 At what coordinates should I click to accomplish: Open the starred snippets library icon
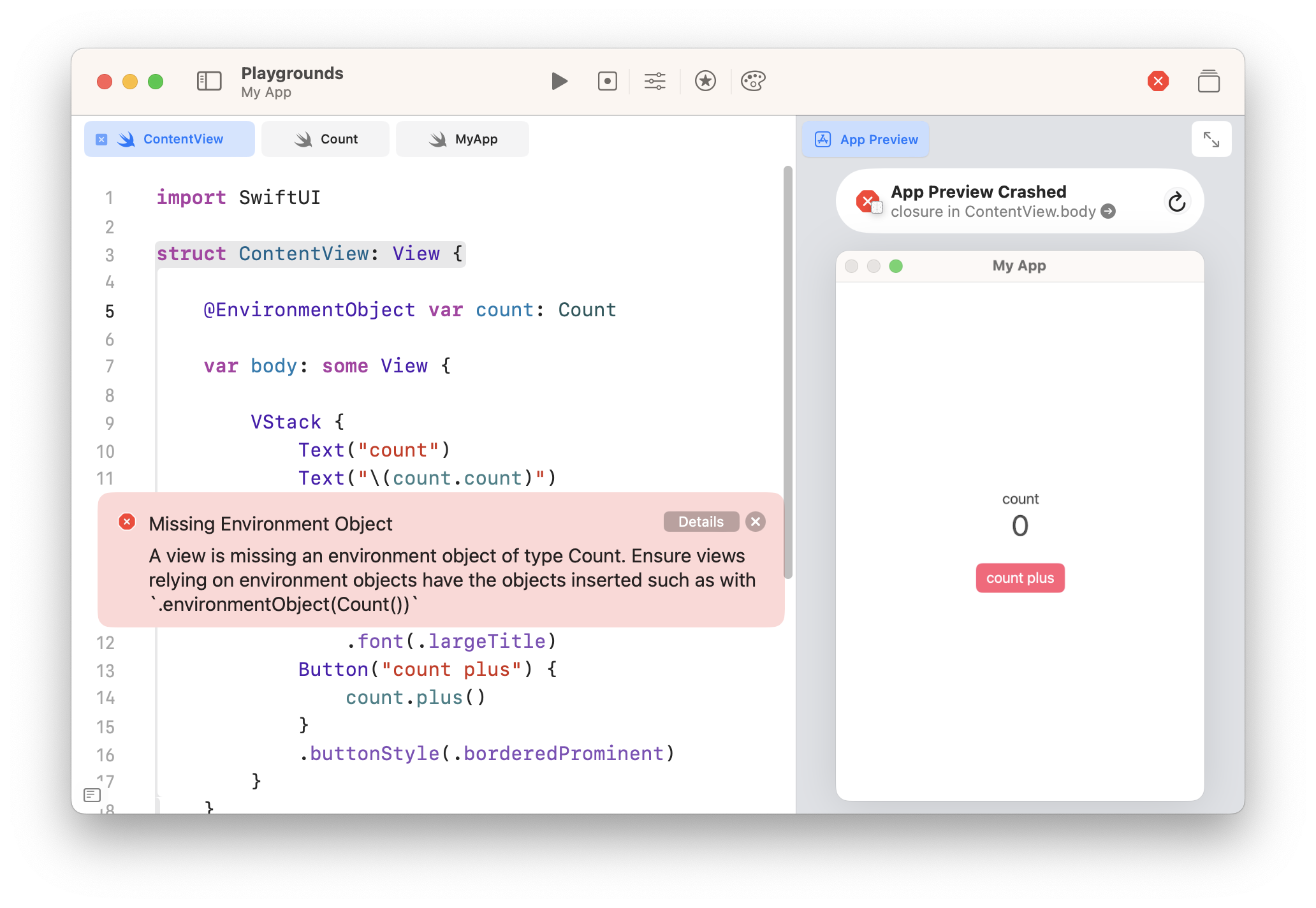[705, 82]
